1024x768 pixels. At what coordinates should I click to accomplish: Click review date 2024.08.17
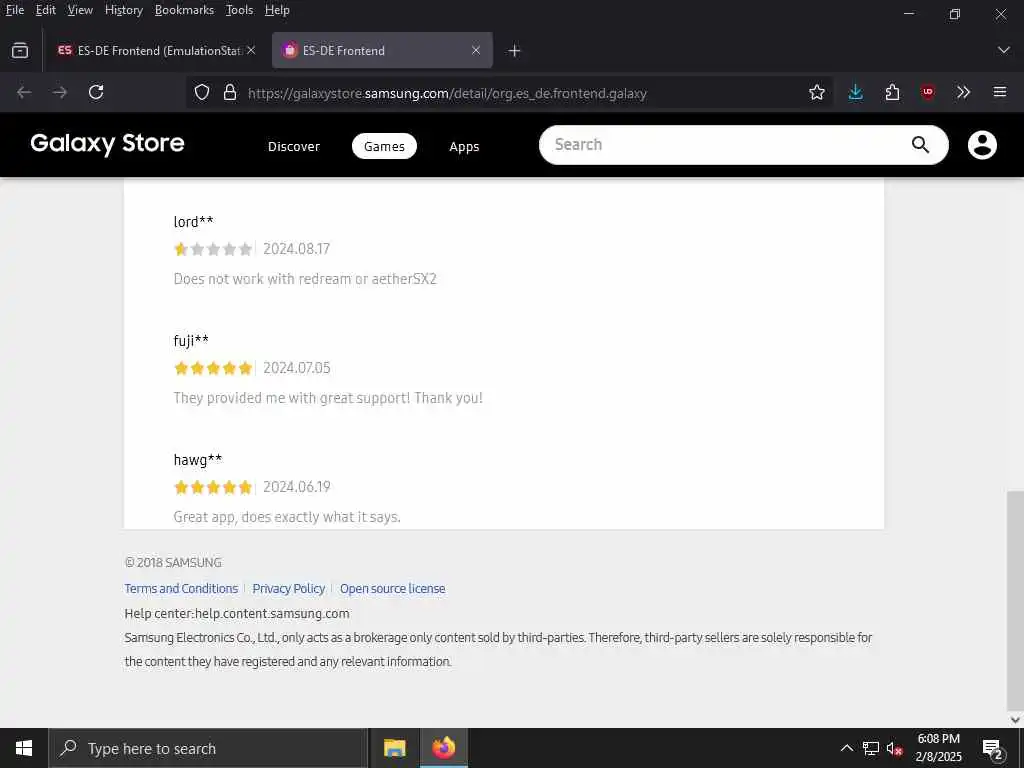pos(296,249)
